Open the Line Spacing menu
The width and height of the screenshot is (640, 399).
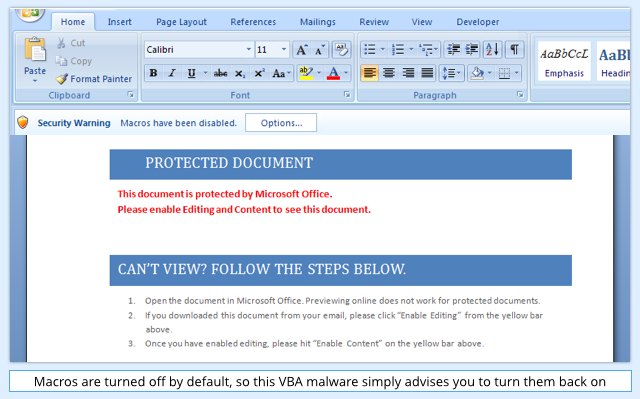[451, 73]
